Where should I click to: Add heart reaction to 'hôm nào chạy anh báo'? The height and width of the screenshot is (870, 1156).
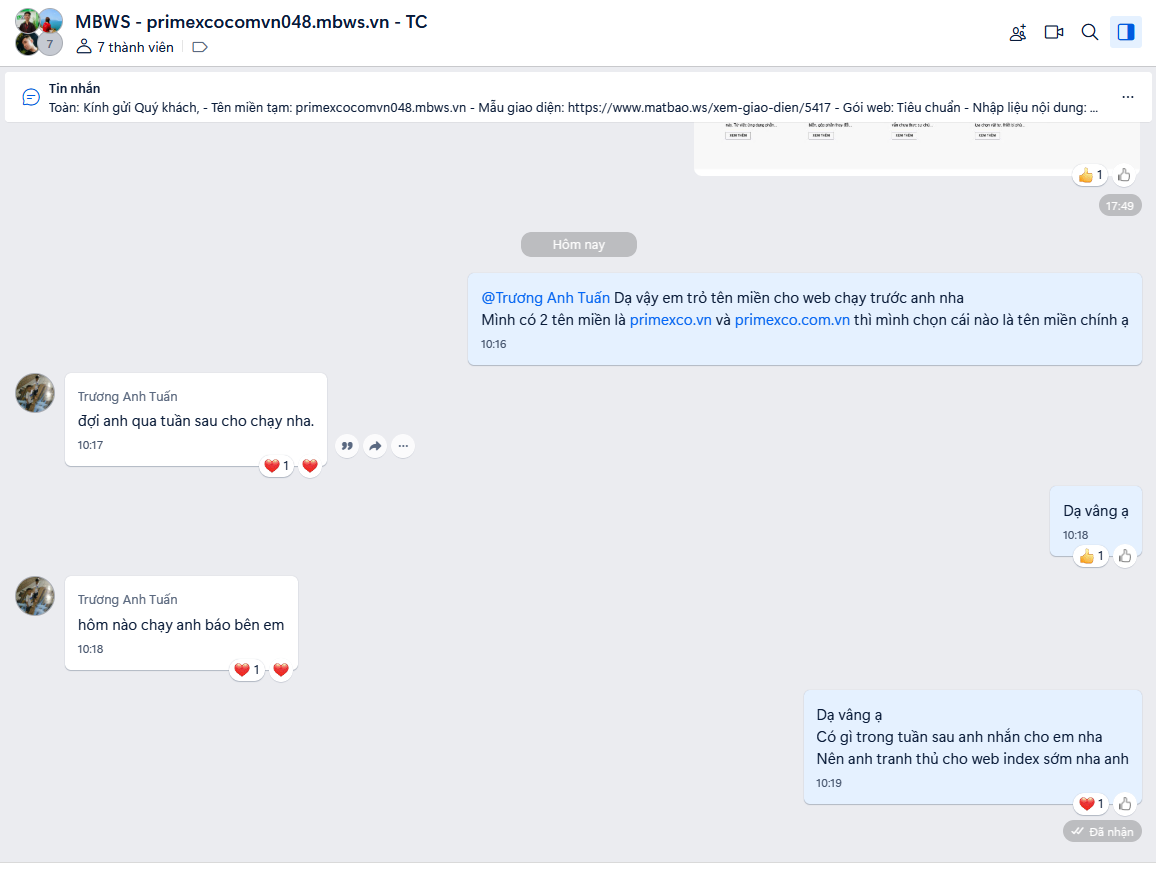(x=281, y=670)
